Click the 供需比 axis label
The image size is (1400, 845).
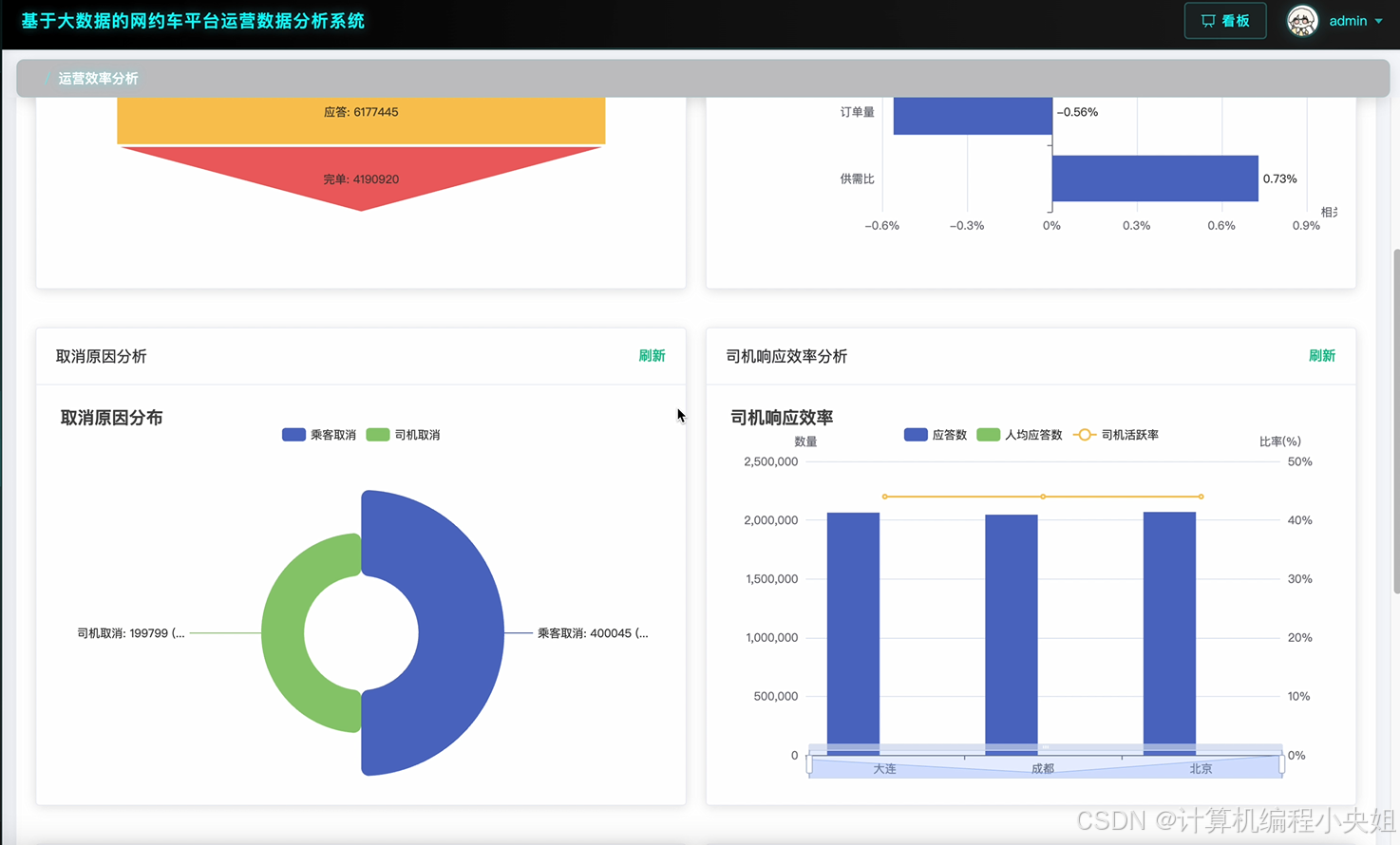tap(857, 178)
